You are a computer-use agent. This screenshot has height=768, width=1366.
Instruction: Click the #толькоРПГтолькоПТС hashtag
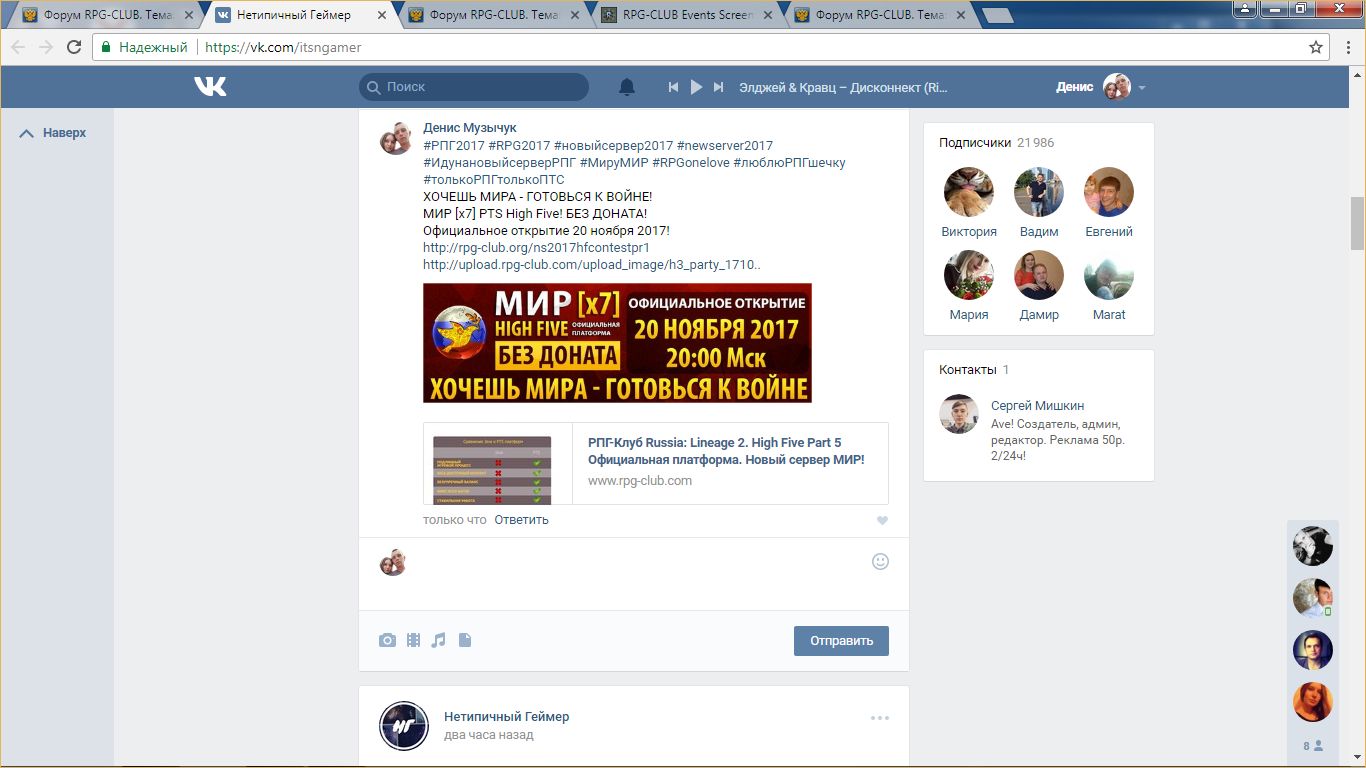coord(494,179)
